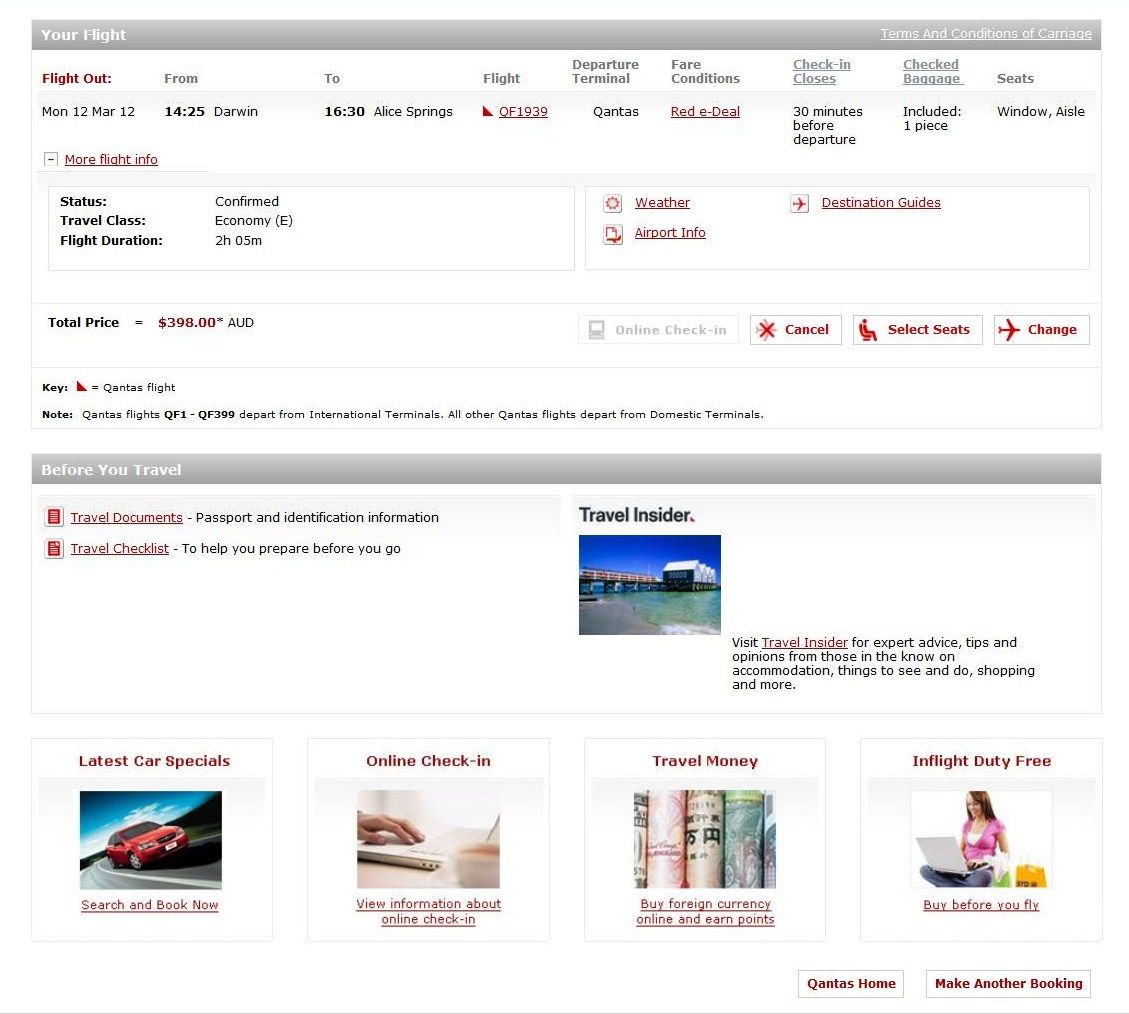The image size is (1129, 1014).
Task: Click the Destination Guides plane icon
Action: pyautogui.click(x=799, y=203)
